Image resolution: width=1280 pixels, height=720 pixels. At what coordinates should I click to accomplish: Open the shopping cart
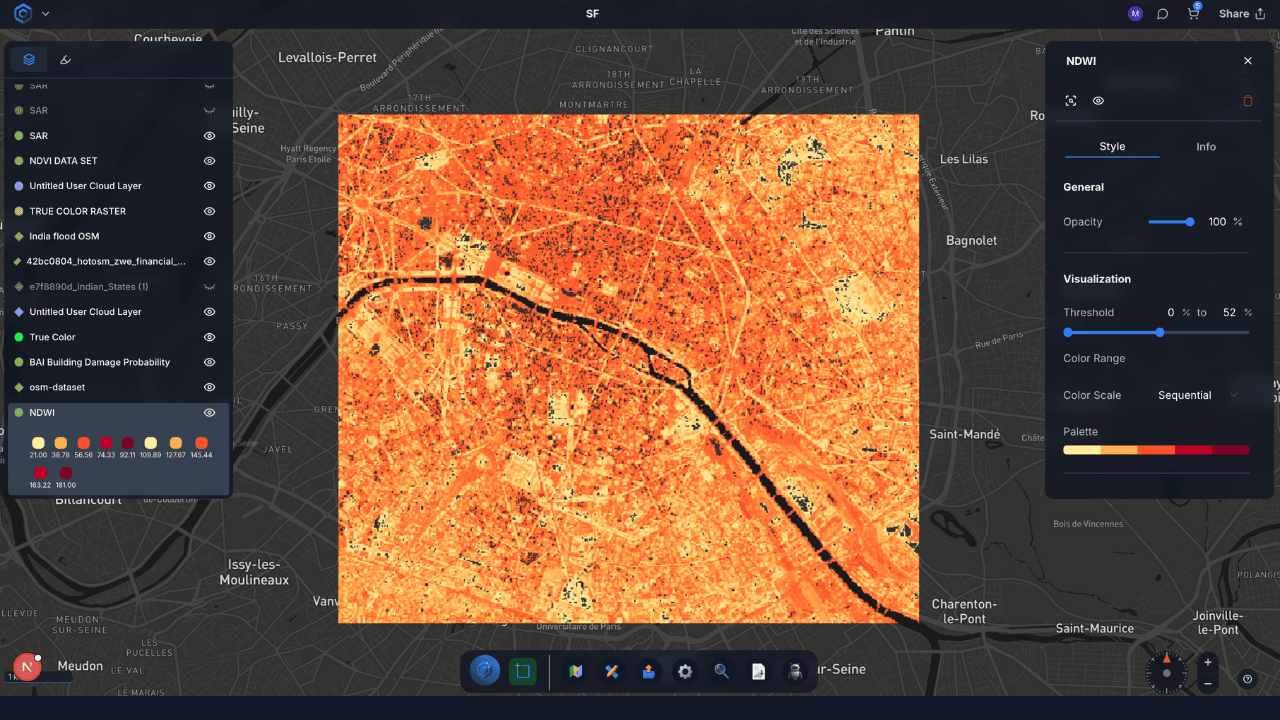pyautogui.click(x=1193, y=14)
